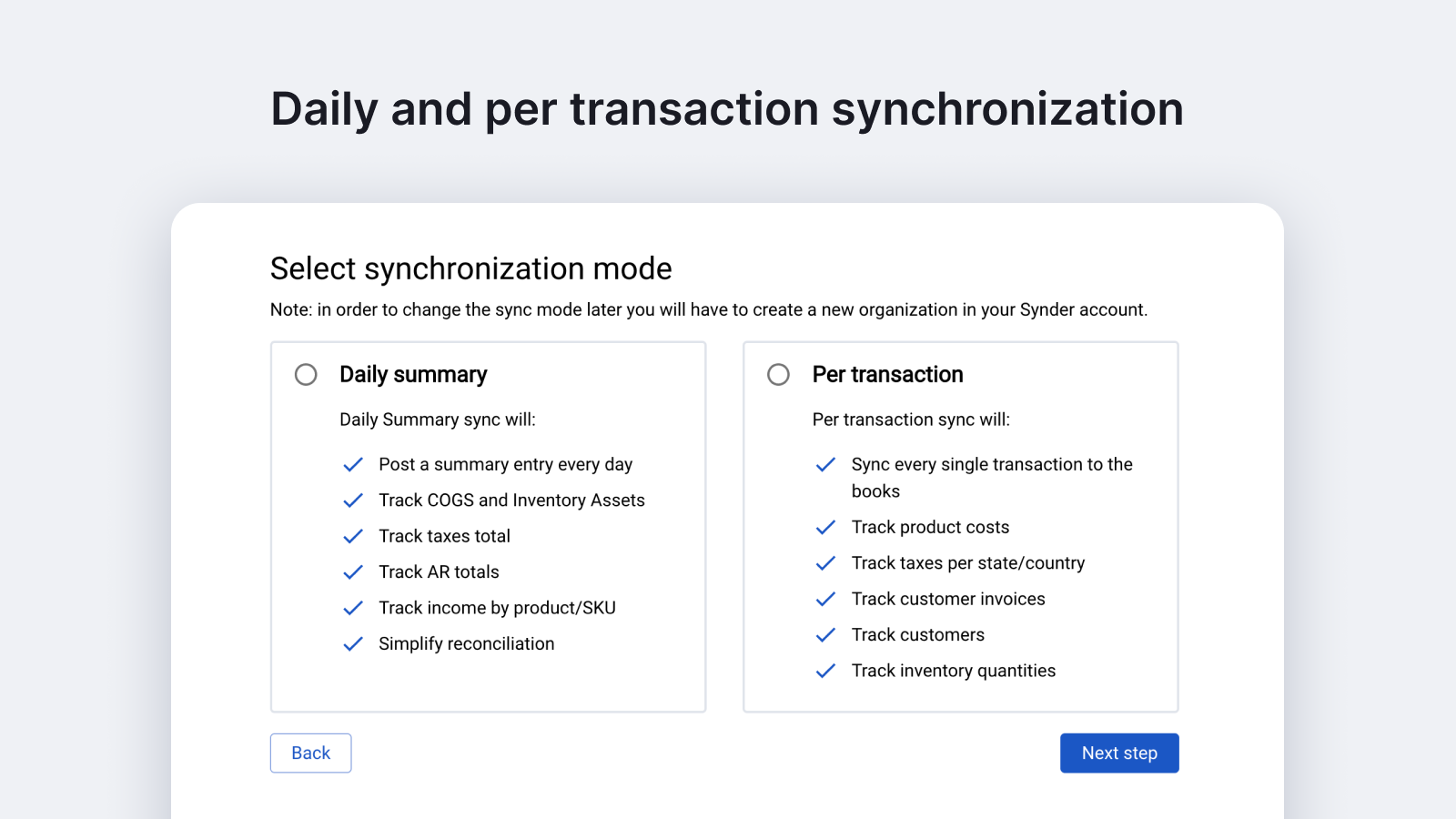
Task: Click the checkmark beside 'Track taxes total'
Action: coord(352,536)
